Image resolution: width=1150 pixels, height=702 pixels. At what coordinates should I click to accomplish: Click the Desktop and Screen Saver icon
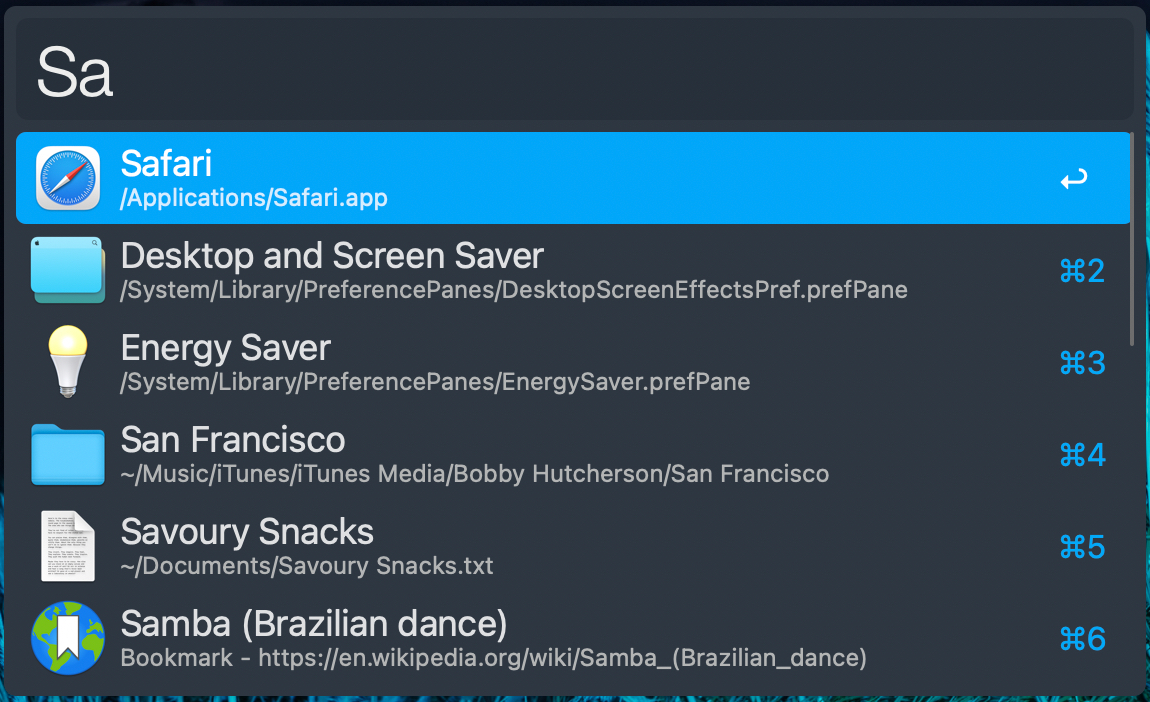[68, 270]
